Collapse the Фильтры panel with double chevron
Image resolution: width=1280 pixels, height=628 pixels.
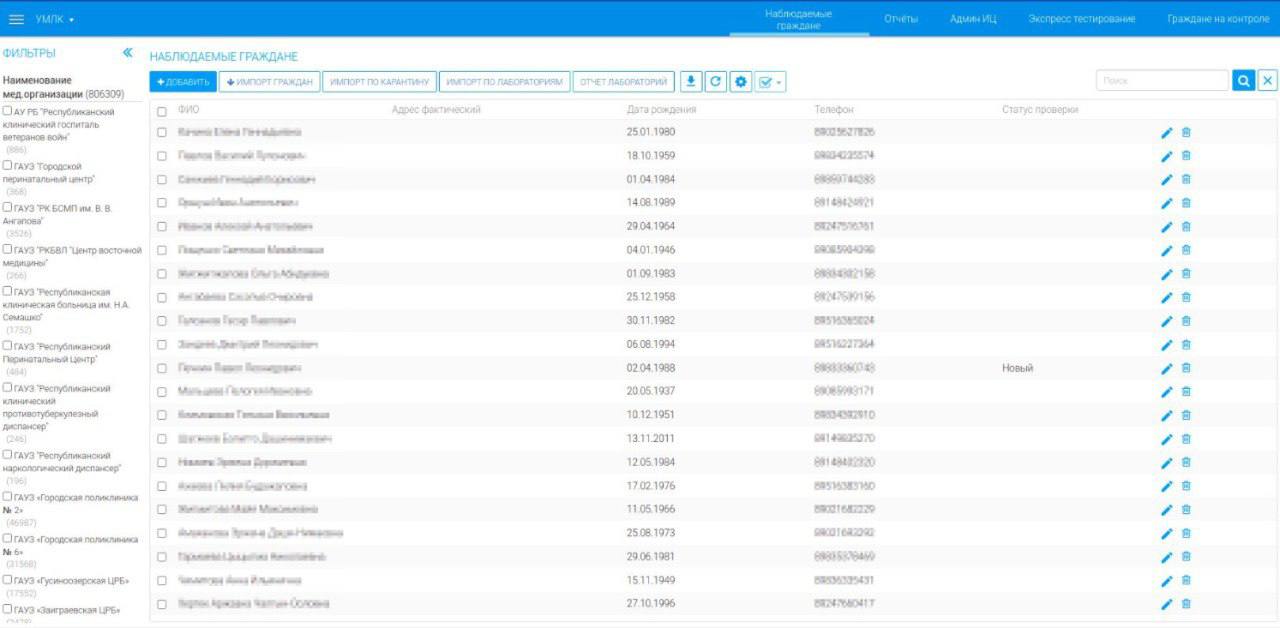(x=127, y=53)
